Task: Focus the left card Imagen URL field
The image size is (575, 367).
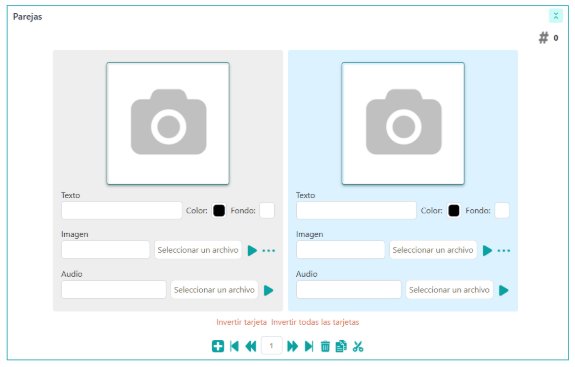Action: coord(106,250)
